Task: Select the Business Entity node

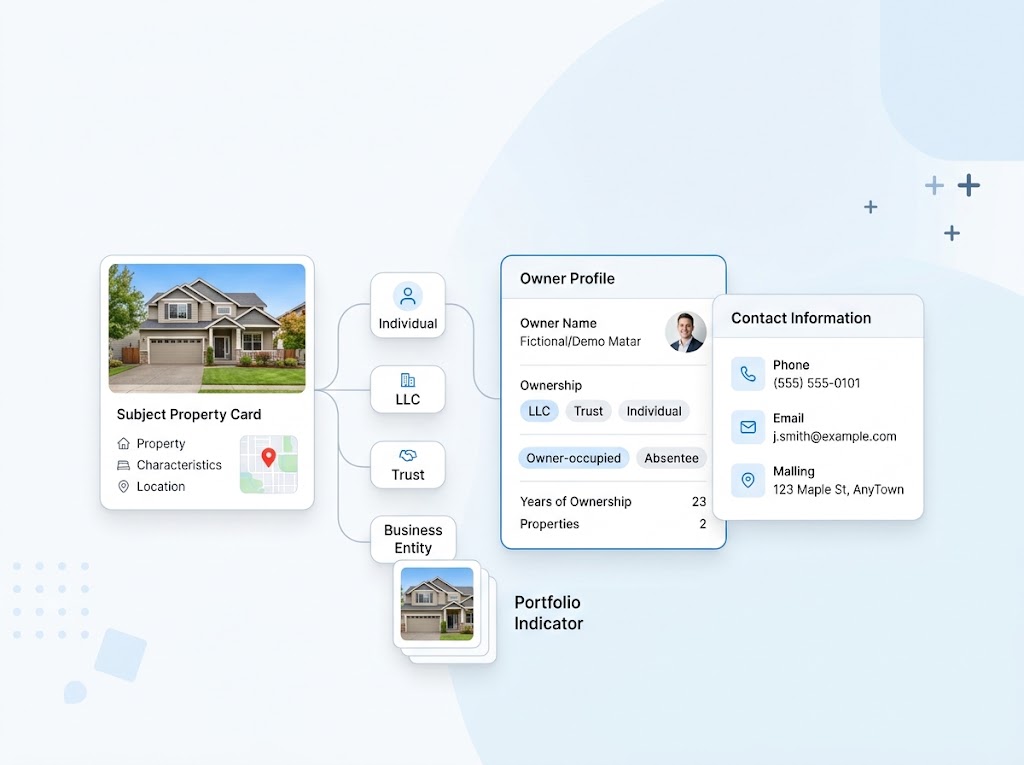Action: (x=413, y=539)
